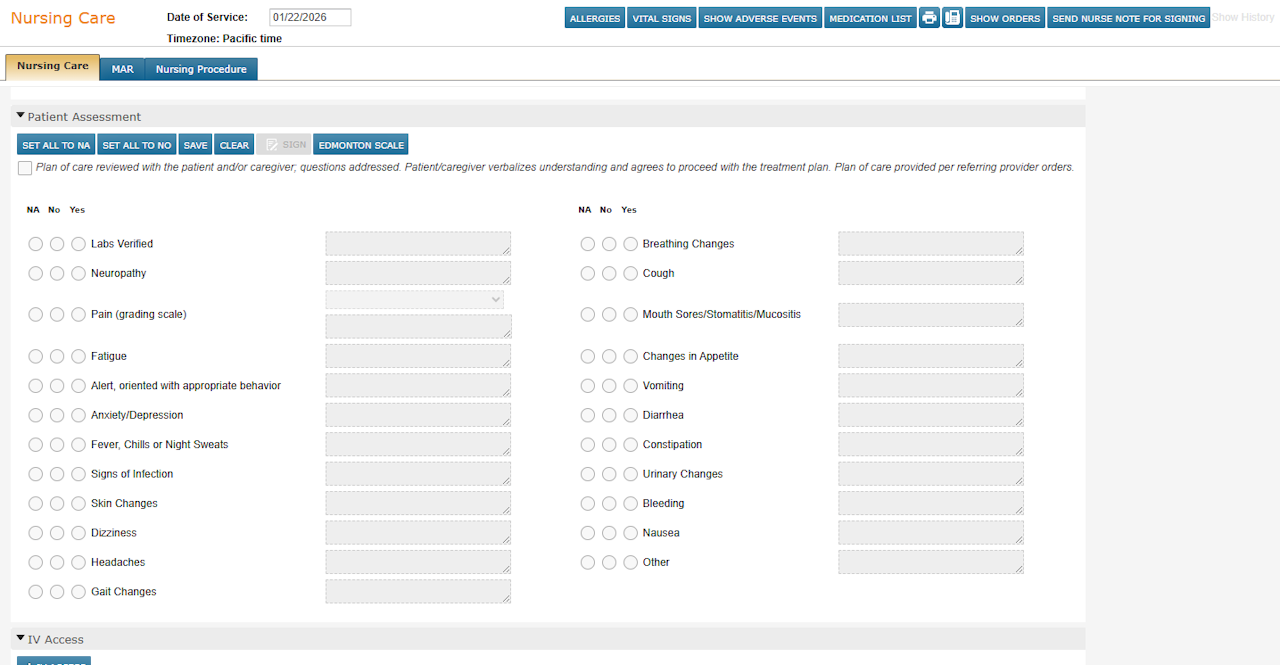1280x665 pixels.
Task: Click the ALLERGIES button
Action: point(594,17)
